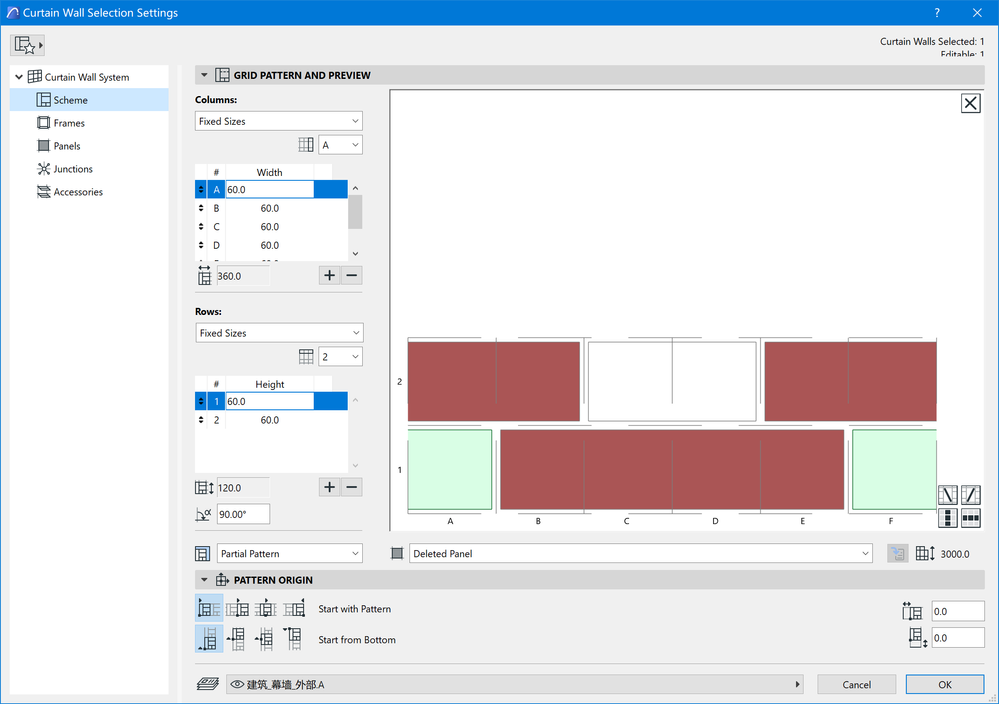Click the 90.00° angle input field
The width and height of the screenshot is (999, 704).
point(243,514)
